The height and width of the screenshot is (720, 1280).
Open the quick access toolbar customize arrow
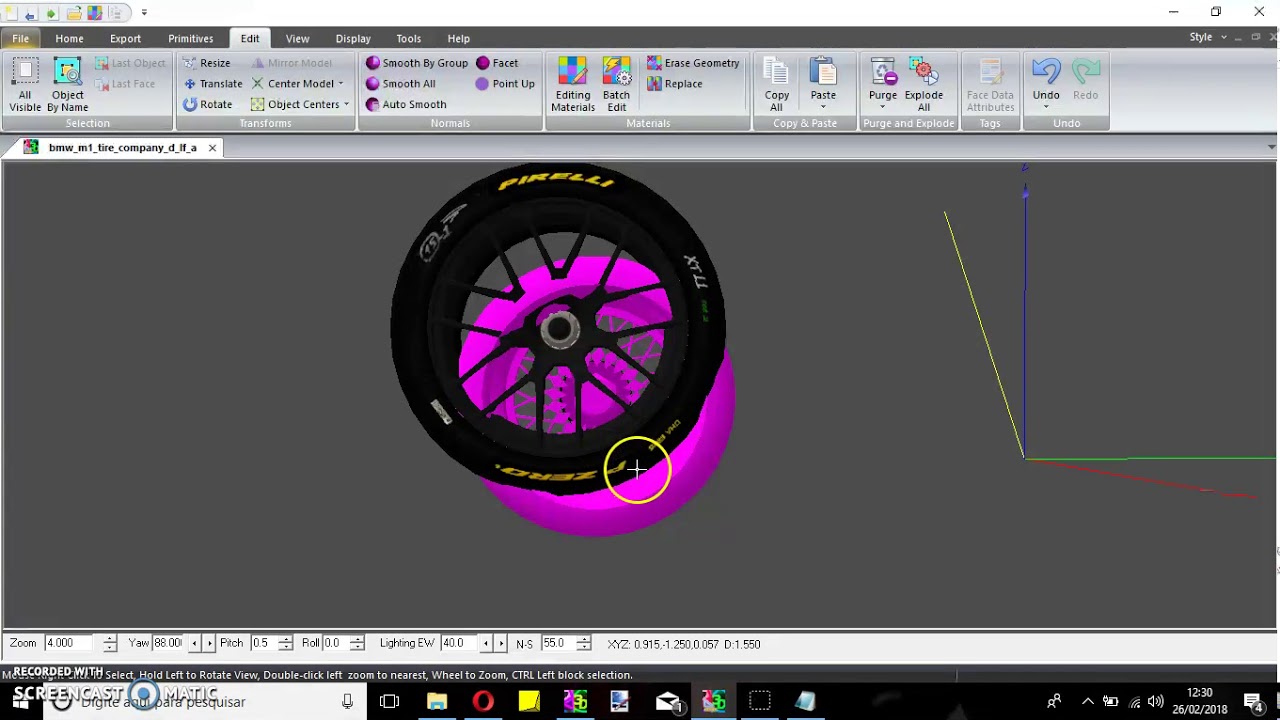pos(144,13)
